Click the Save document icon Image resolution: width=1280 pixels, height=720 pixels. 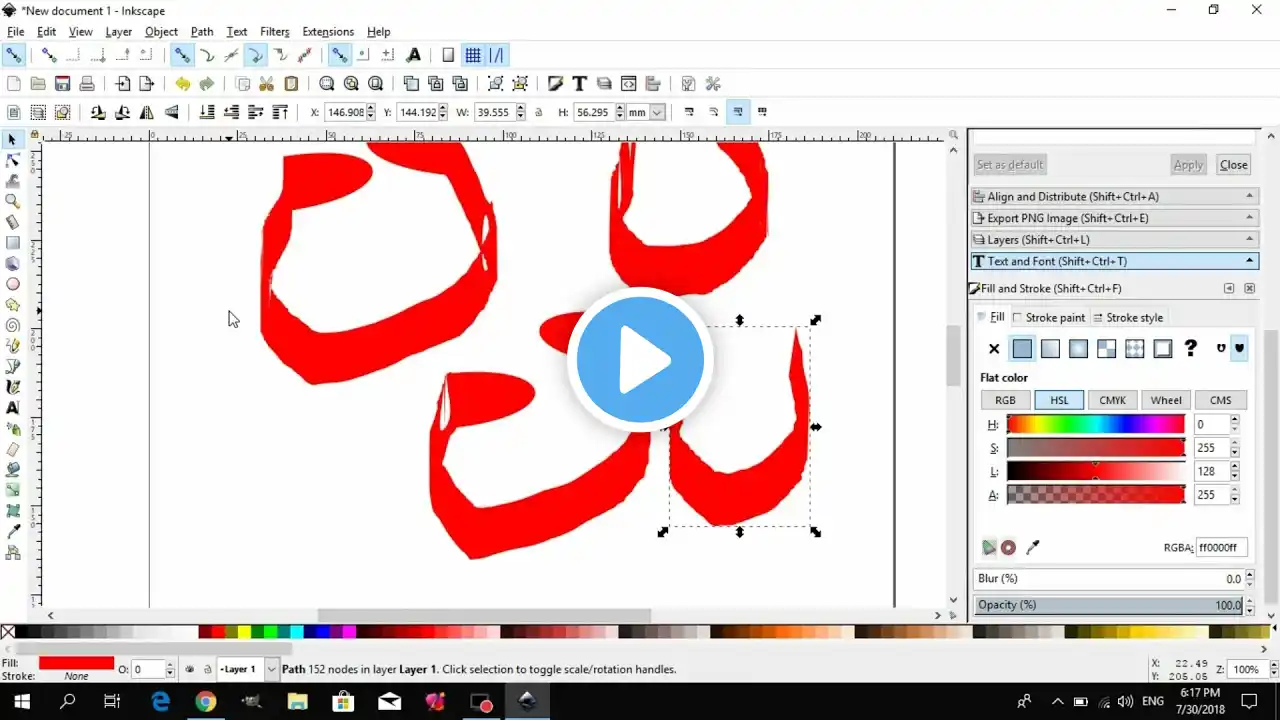point(62,84)
